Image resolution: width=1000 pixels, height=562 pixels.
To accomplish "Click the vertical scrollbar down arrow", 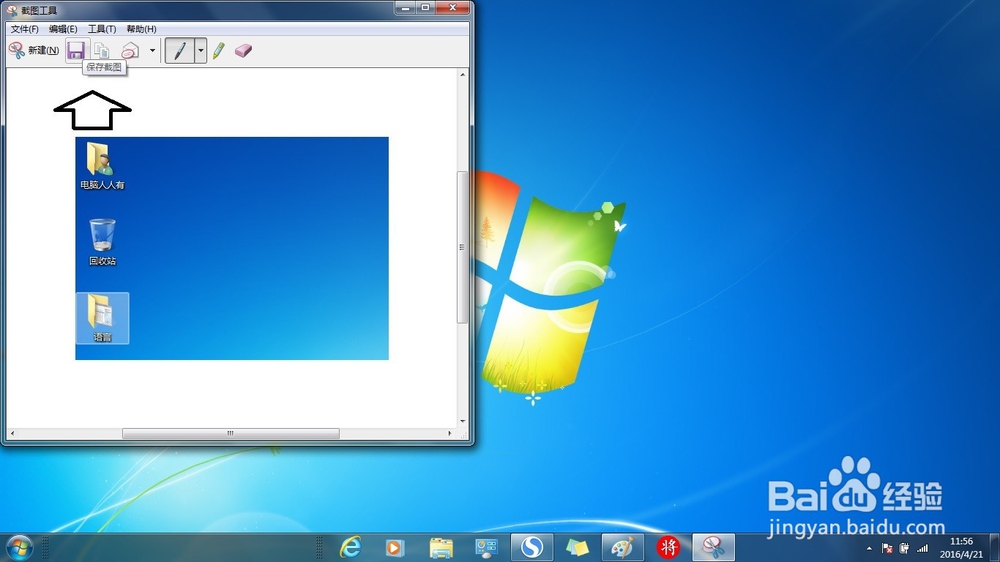I will (x=462, y=422).
